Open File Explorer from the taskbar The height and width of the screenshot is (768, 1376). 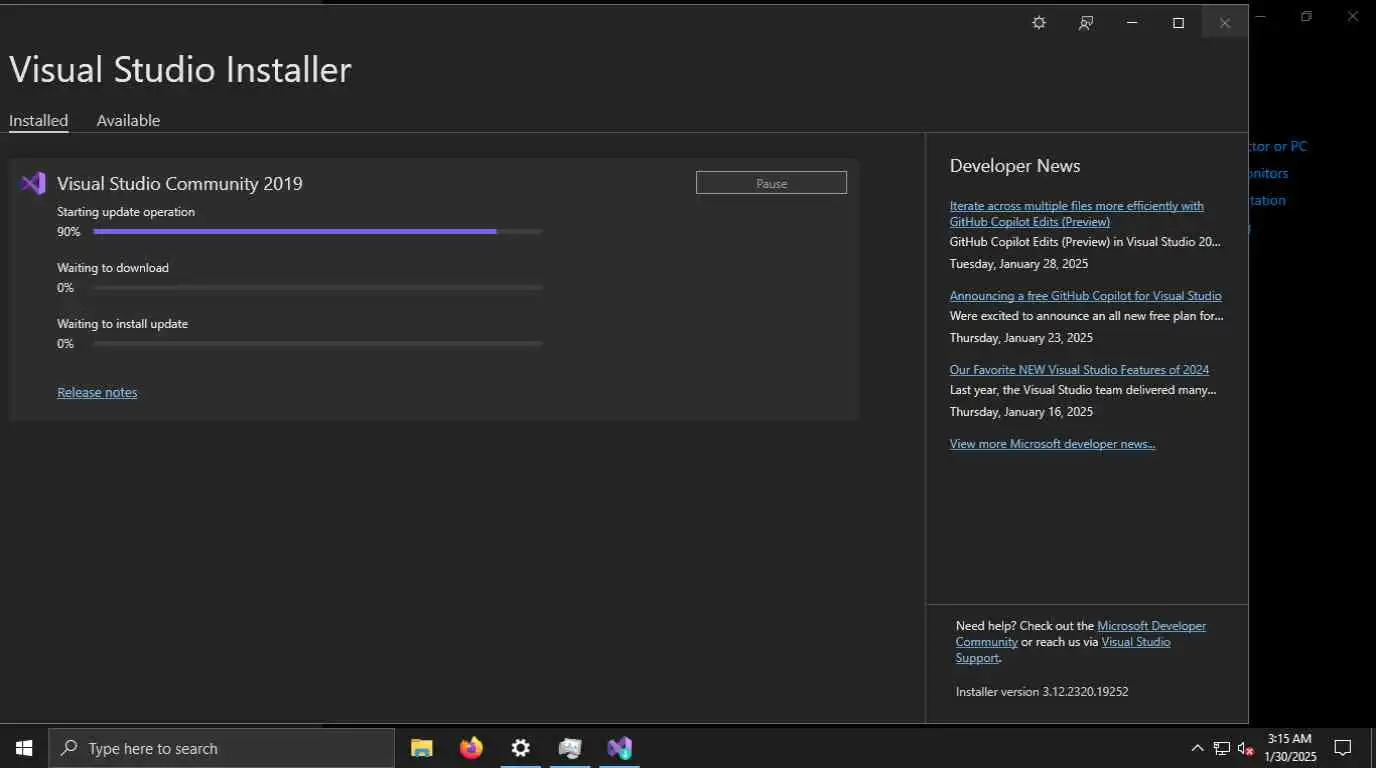tap(422, 748)
